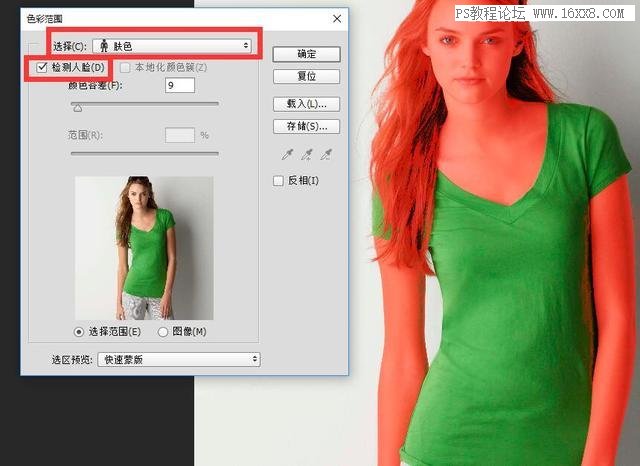Select the subtract-from-sample eyedropper icon
The image size is (640, 466).
(326, 154)
